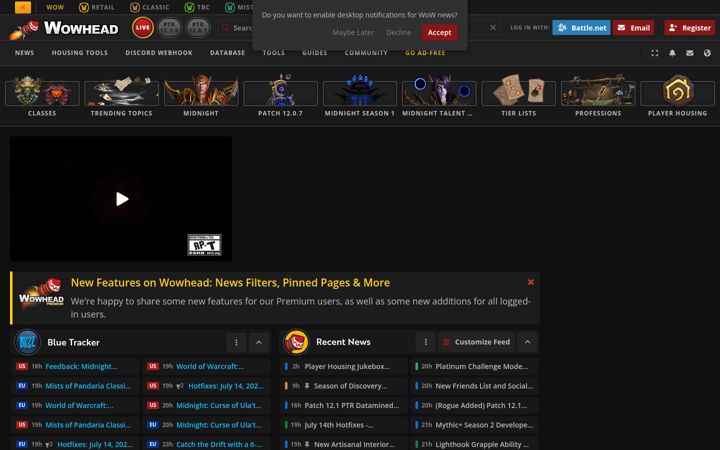The height and width of the screenshot is (450, 720).
Task: Open 'Mythic+ Season 2 Develope...' news item
Action: pos(484,425)
